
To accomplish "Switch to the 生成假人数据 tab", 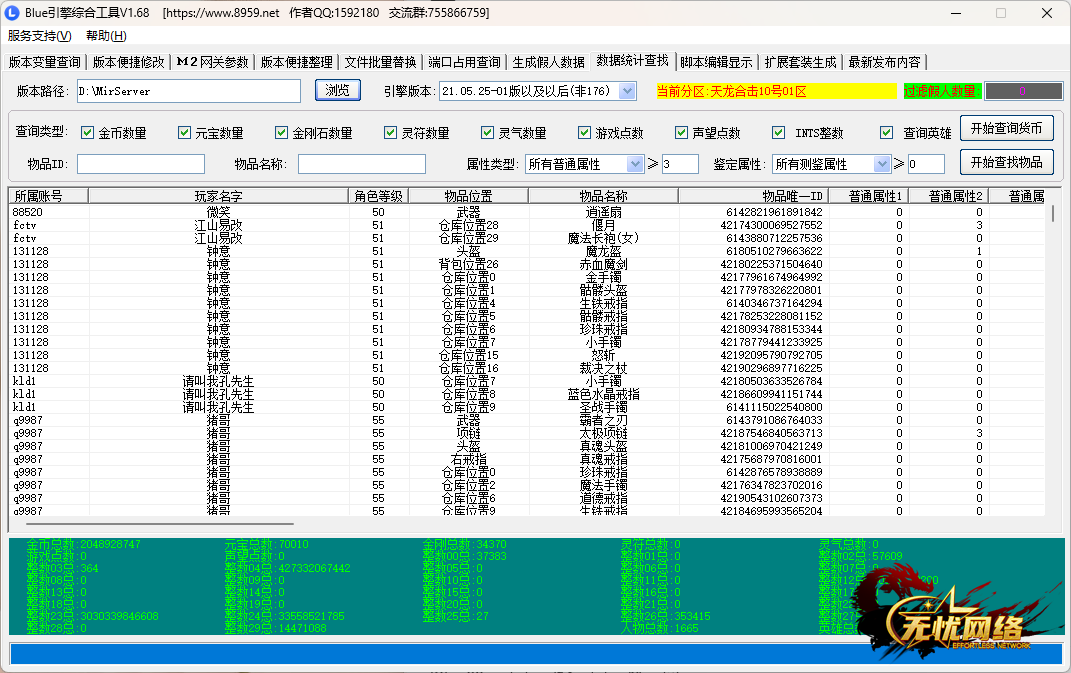I will tap(548, 62).
